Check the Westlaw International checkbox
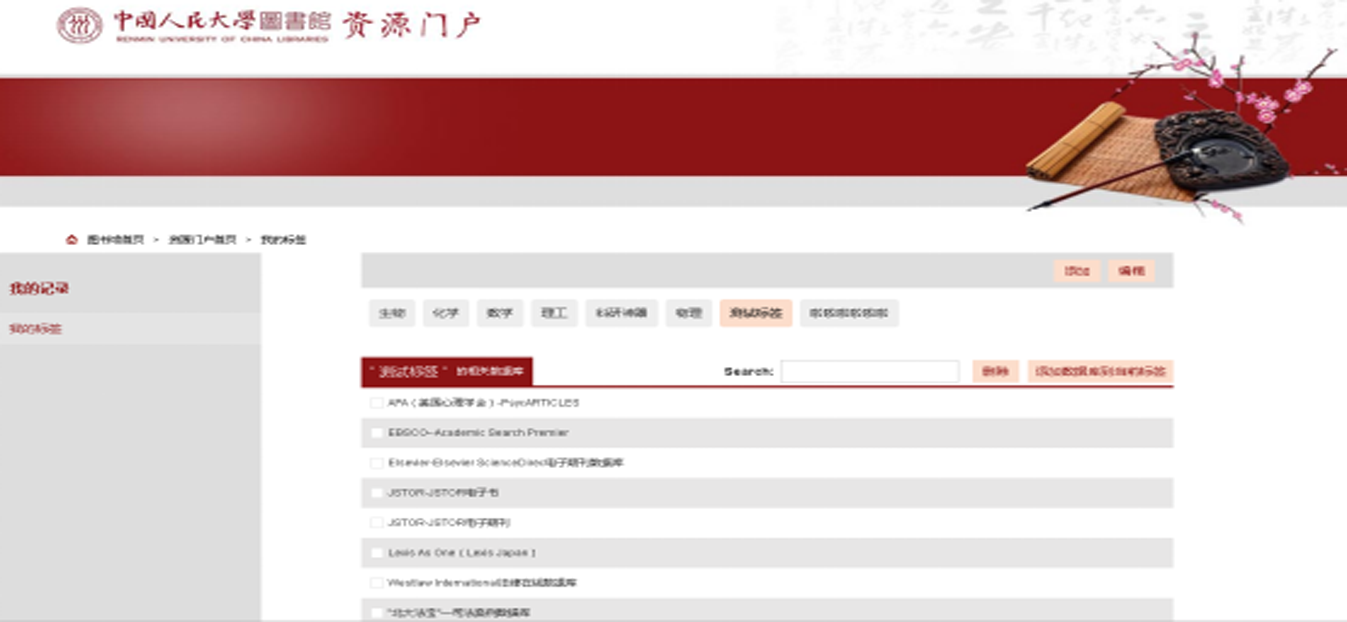Image resolution: width=1347 pixels, height=622 pixels. click(x=377, y=583)
